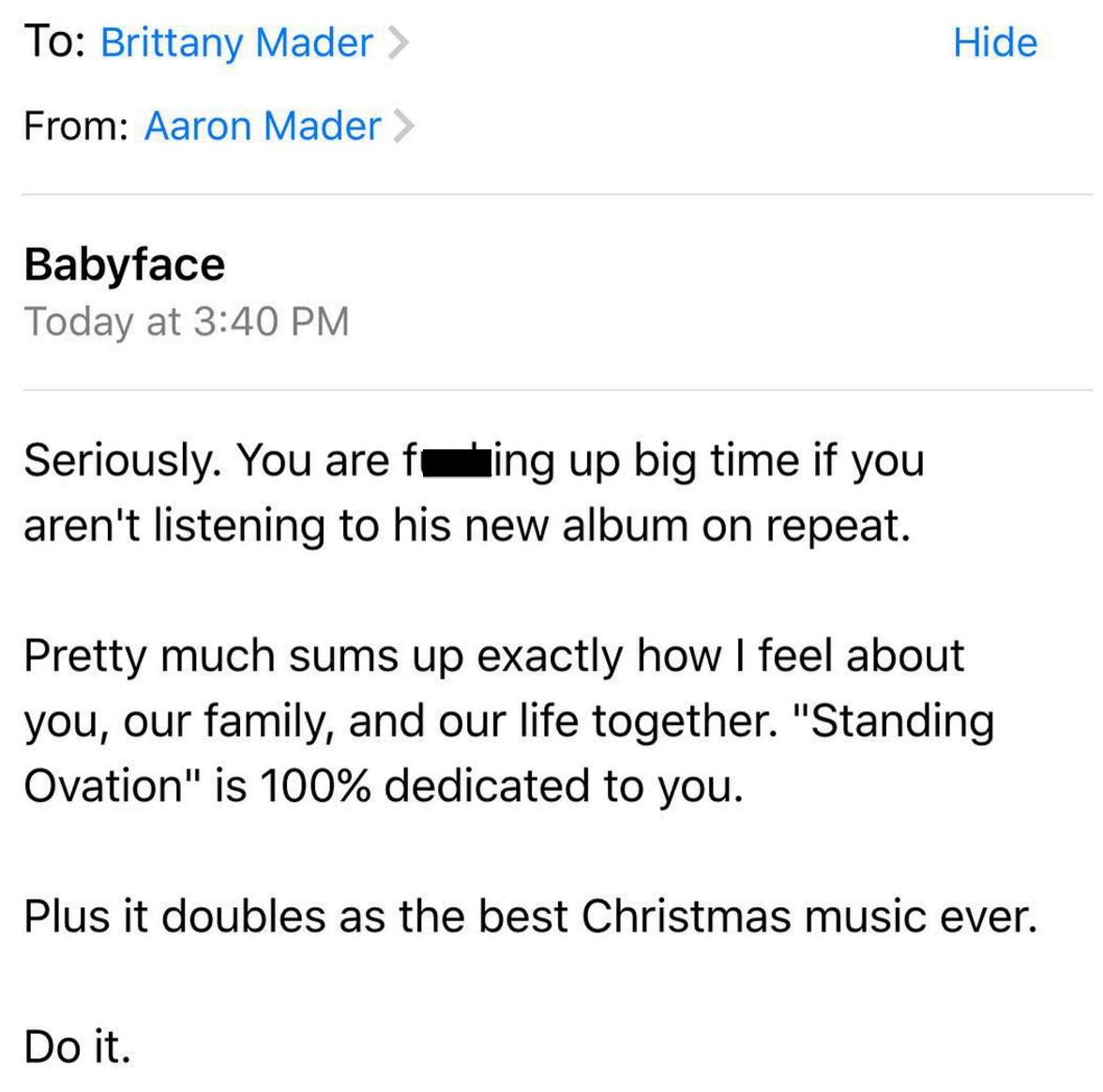Tap the word "Seriously" in the first line
1103x1092 pixels.
(116, 461)
